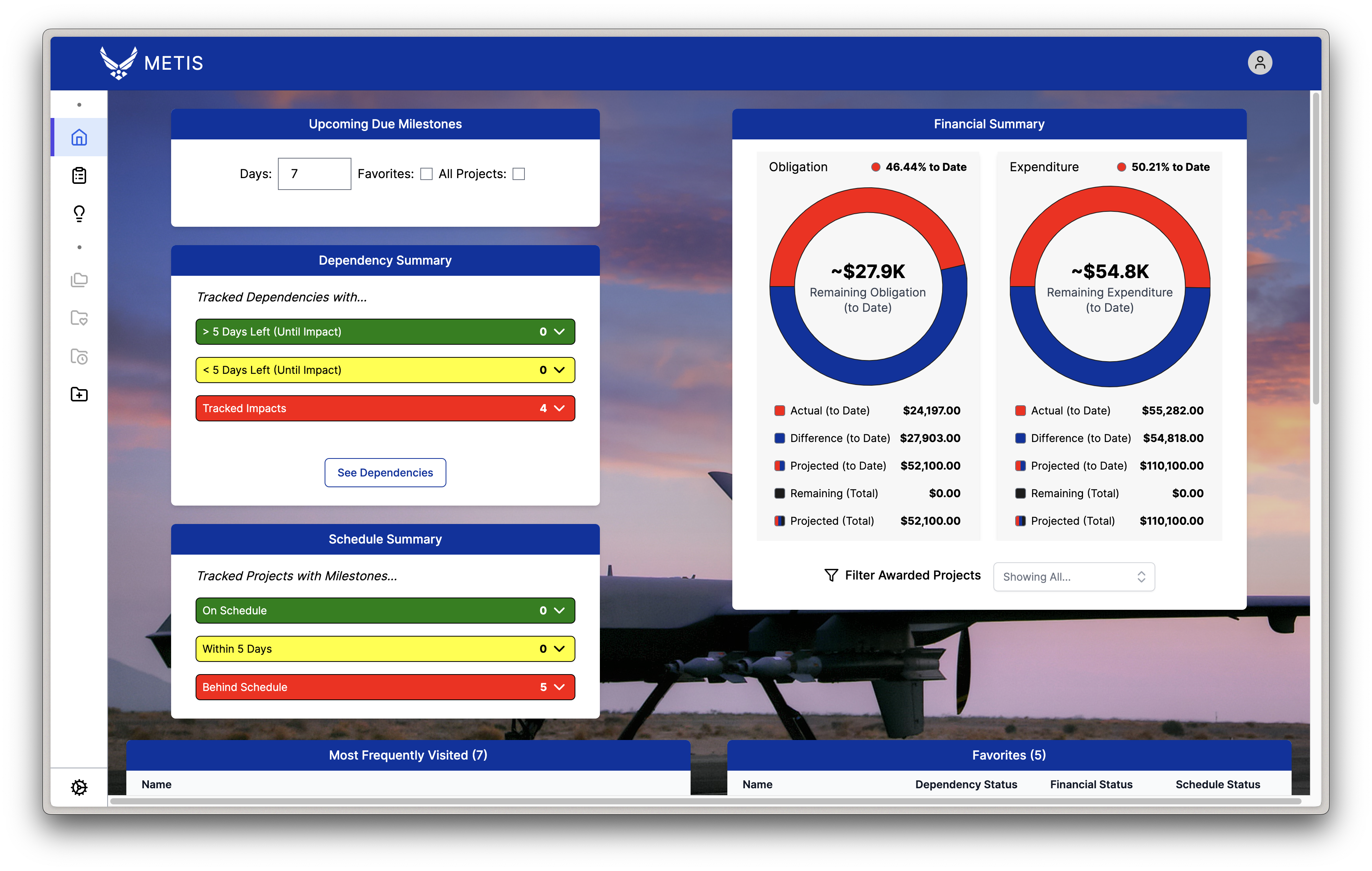Sort by Dependency Status column header

pos(966,784)
